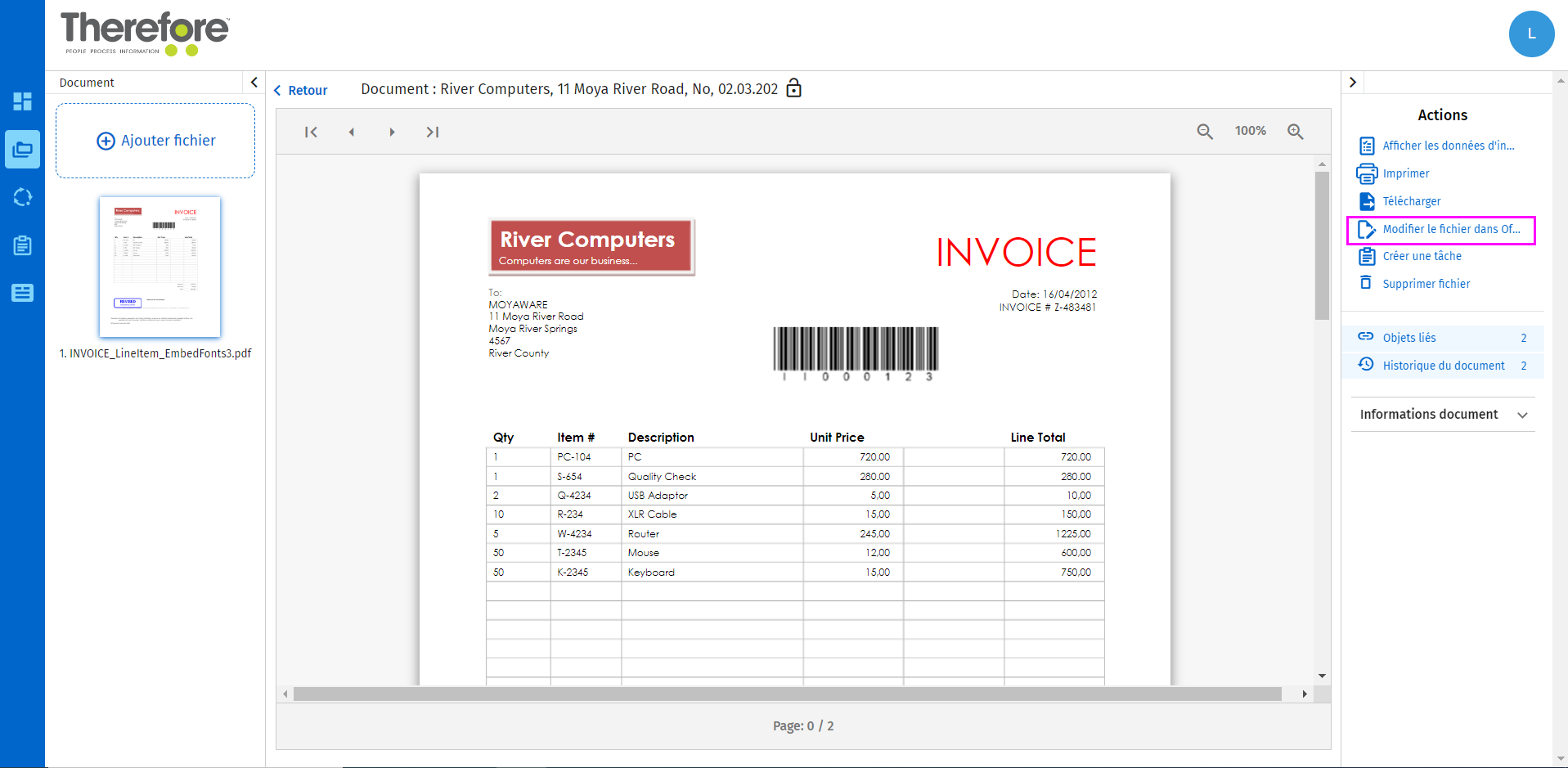Click the index data document icon
1568x768 pixels.
pyautogui.click(x=1367, y=146)
